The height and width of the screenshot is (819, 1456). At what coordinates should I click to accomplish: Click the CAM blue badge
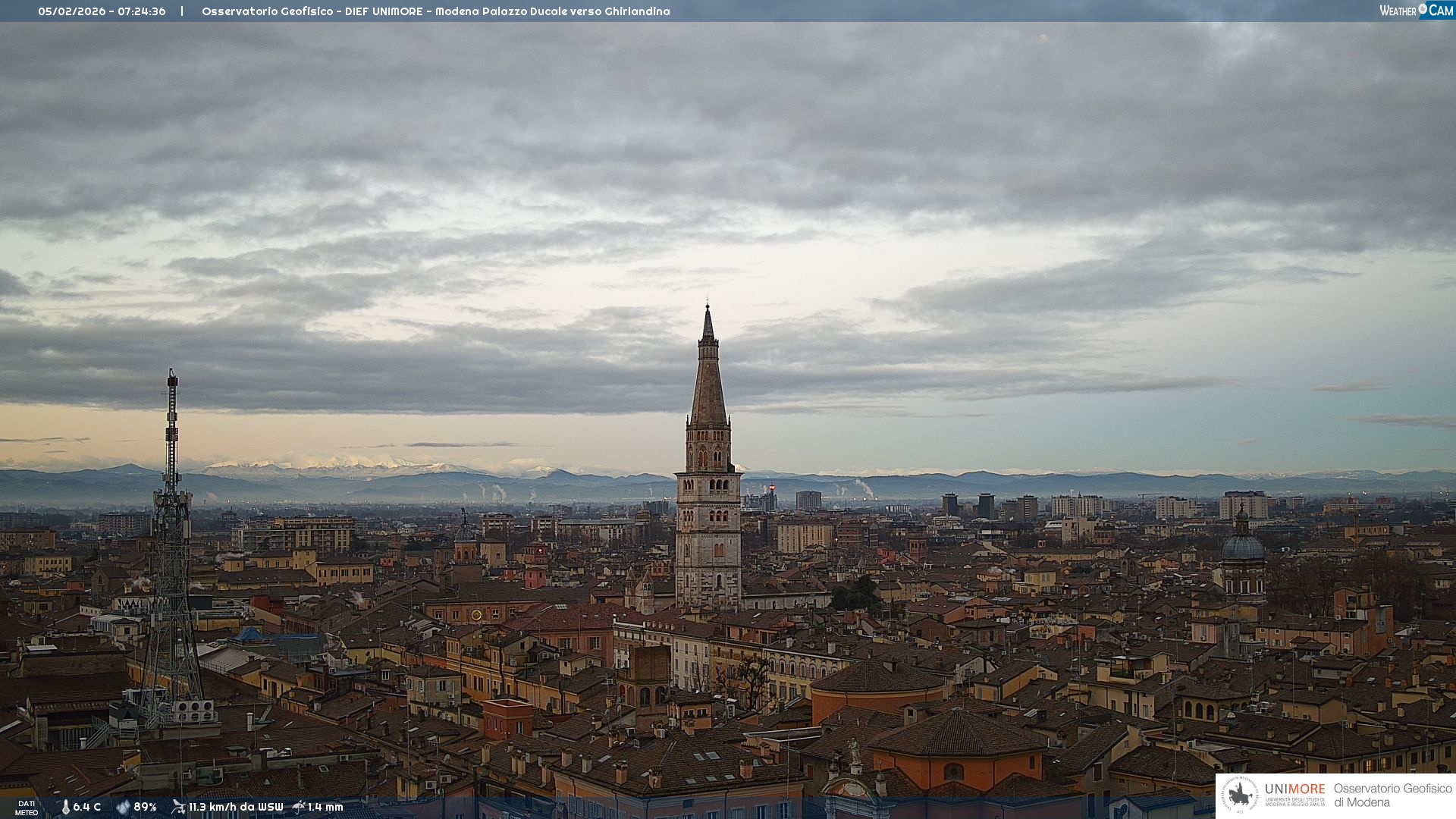(1440, 11)
